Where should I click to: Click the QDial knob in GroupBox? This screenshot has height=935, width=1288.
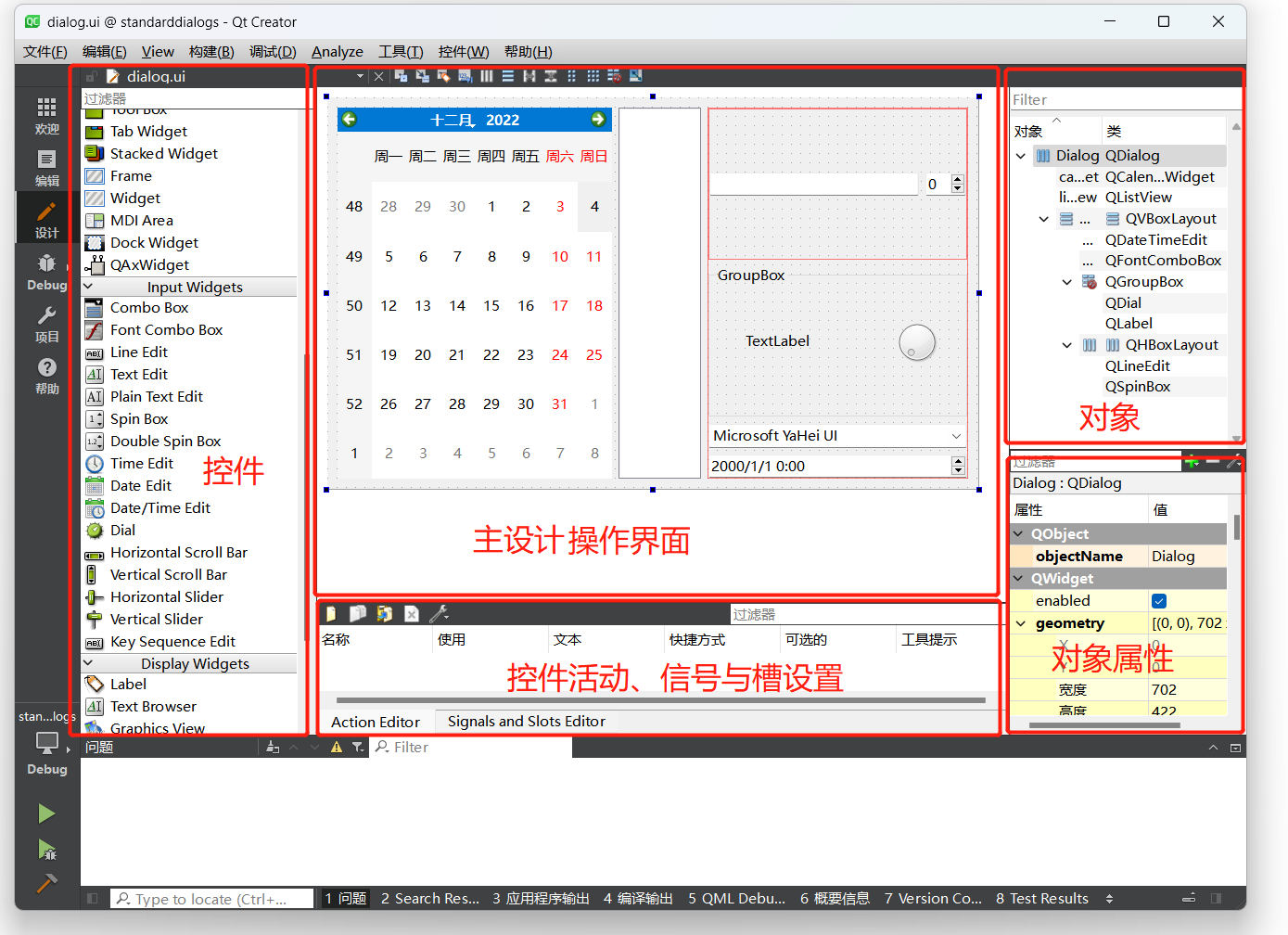917,342
